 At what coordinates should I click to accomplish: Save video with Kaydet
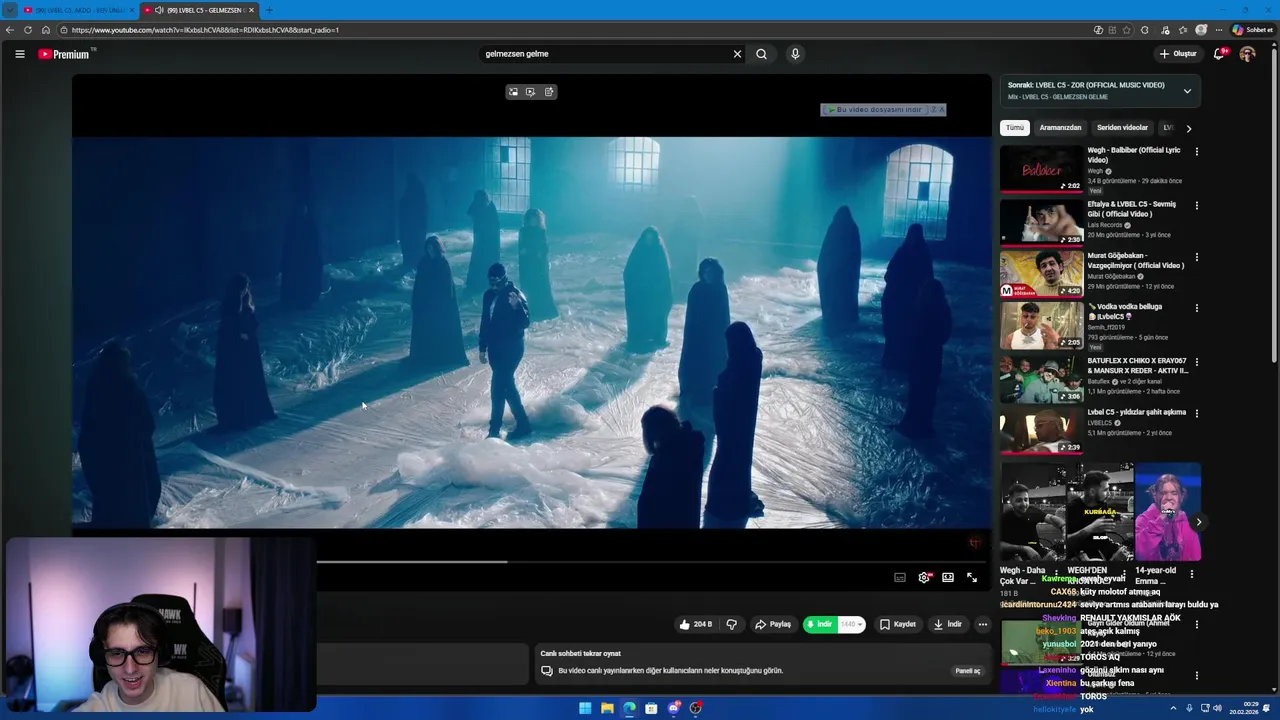(x=897, y=624)
